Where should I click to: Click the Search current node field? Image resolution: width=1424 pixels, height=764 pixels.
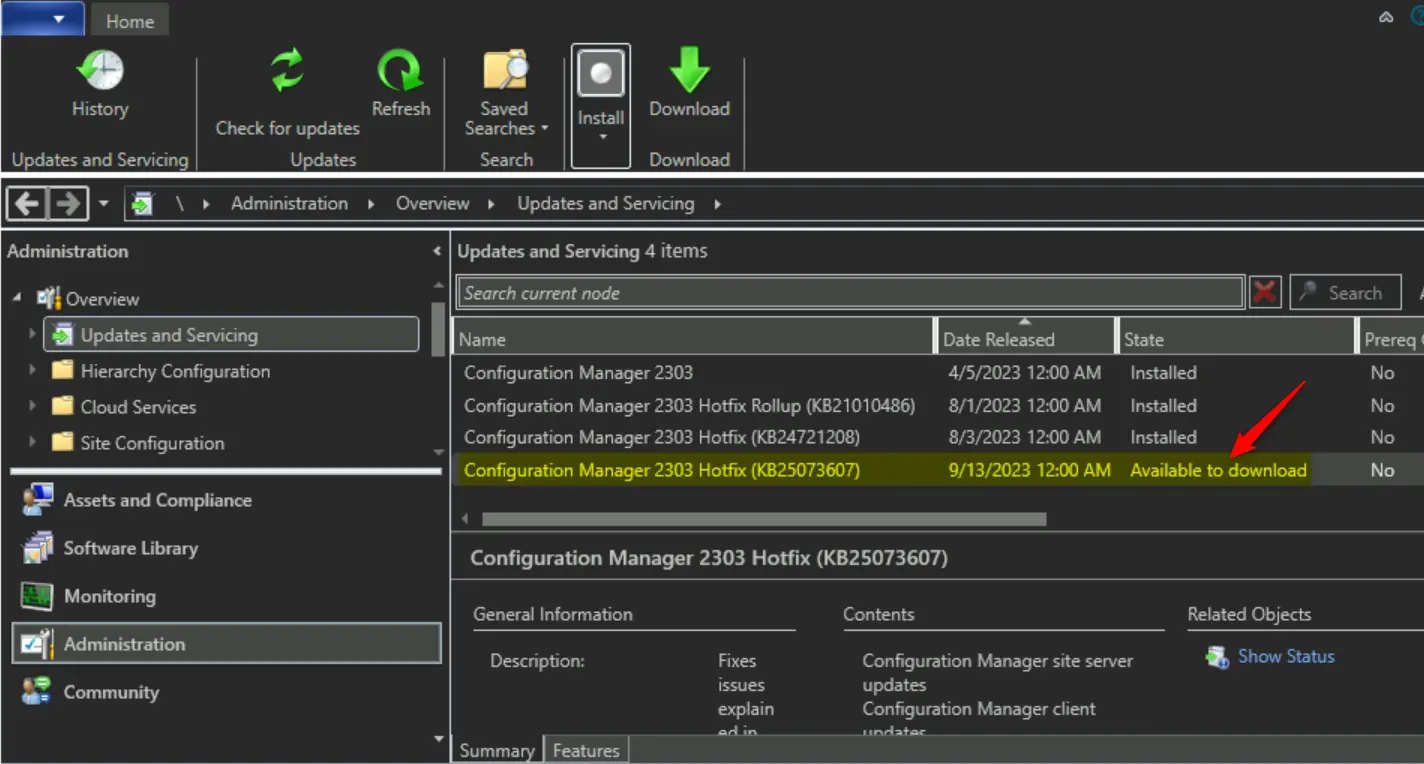(x=851, y=293)
